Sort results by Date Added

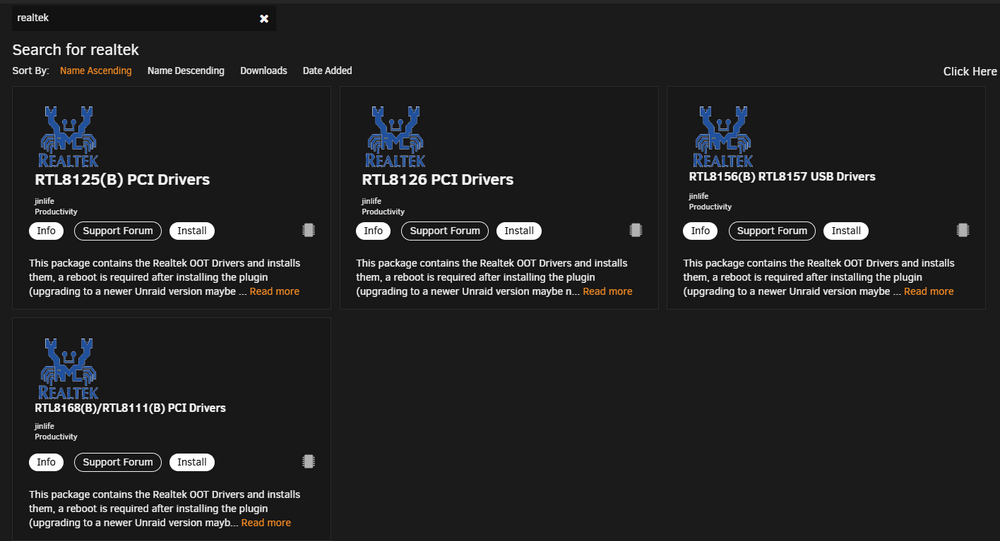(327, 71)
